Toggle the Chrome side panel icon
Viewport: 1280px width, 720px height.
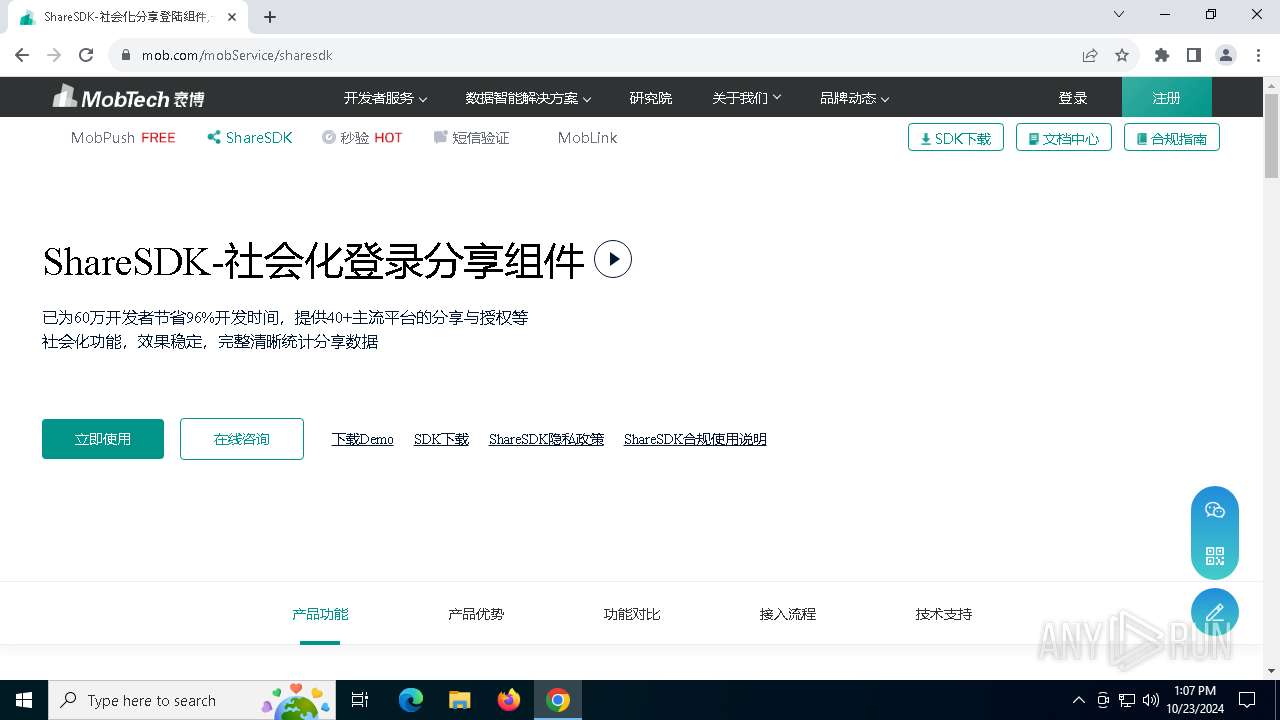tap(1194, 55)
